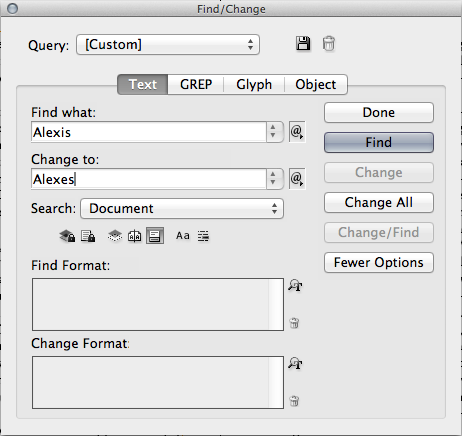Click the Find button
Viewport: 462px width, 436px height.
tap(379, 142)
